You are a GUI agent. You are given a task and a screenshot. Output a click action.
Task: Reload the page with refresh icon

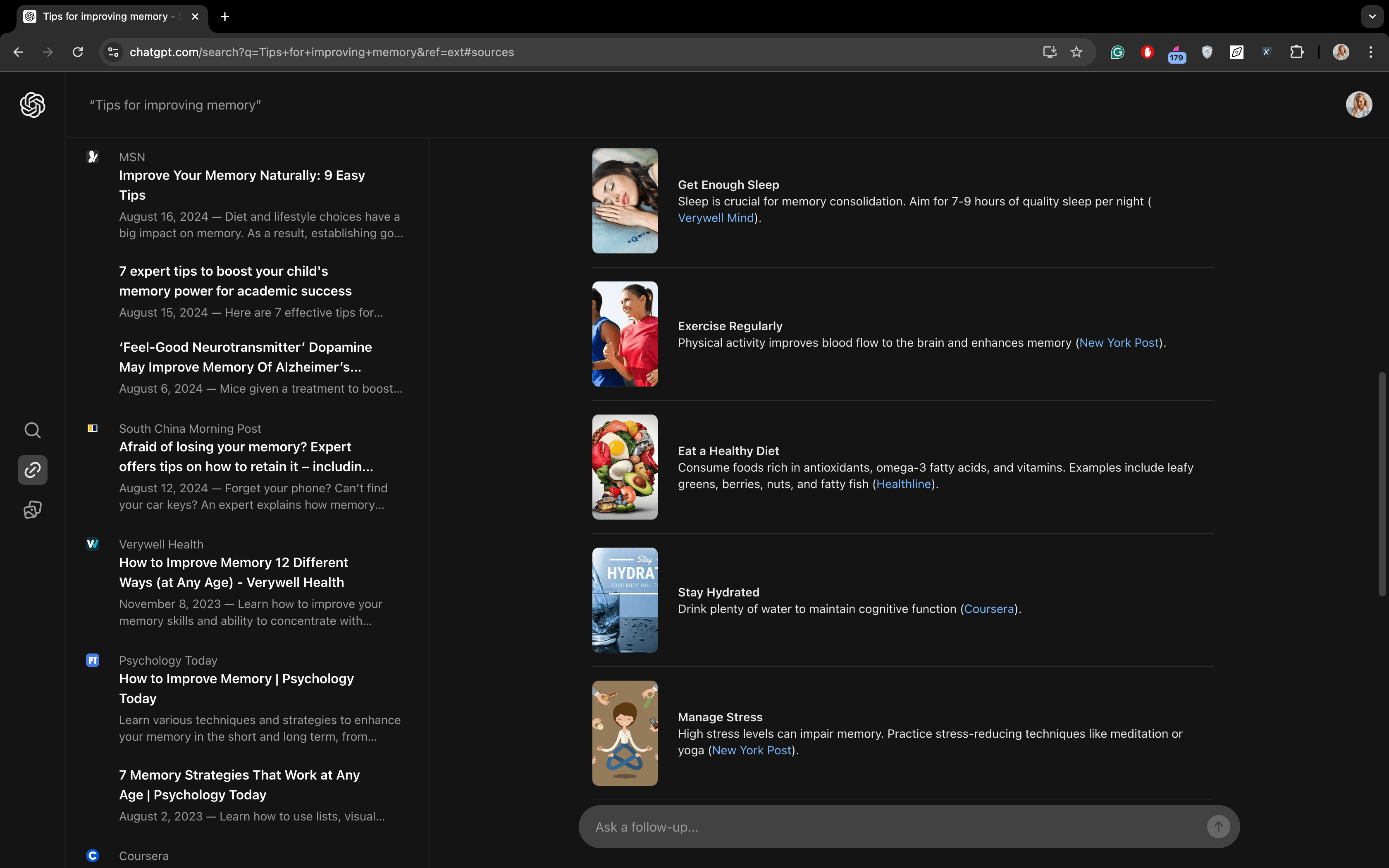(x=78, y=52)
